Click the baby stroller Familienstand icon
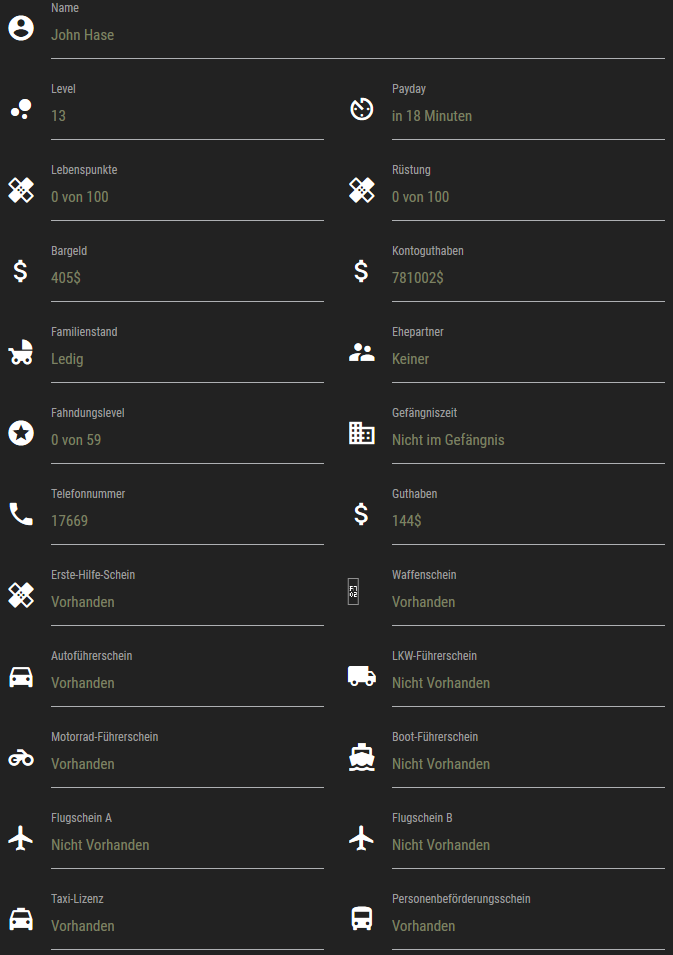The width and height of the screenshot is (673, 955). pyautogui.click(x=21, y=352)
